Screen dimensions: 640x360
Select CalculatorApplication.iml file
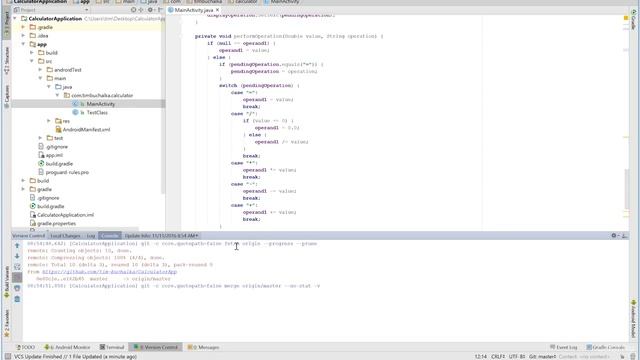(x=65, y=215)
